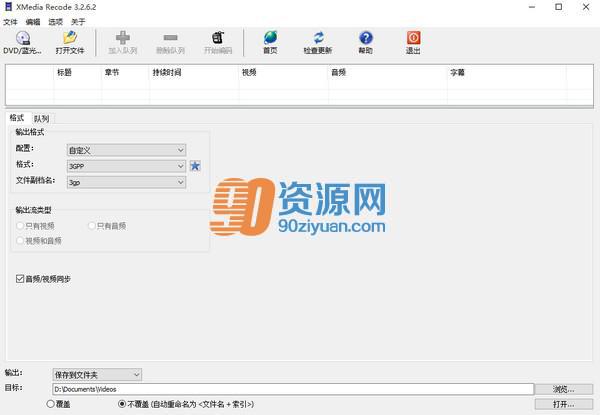Switch to the 格式 tab
The height and width of the screenshot is (415, 600).
coord(17,118)
